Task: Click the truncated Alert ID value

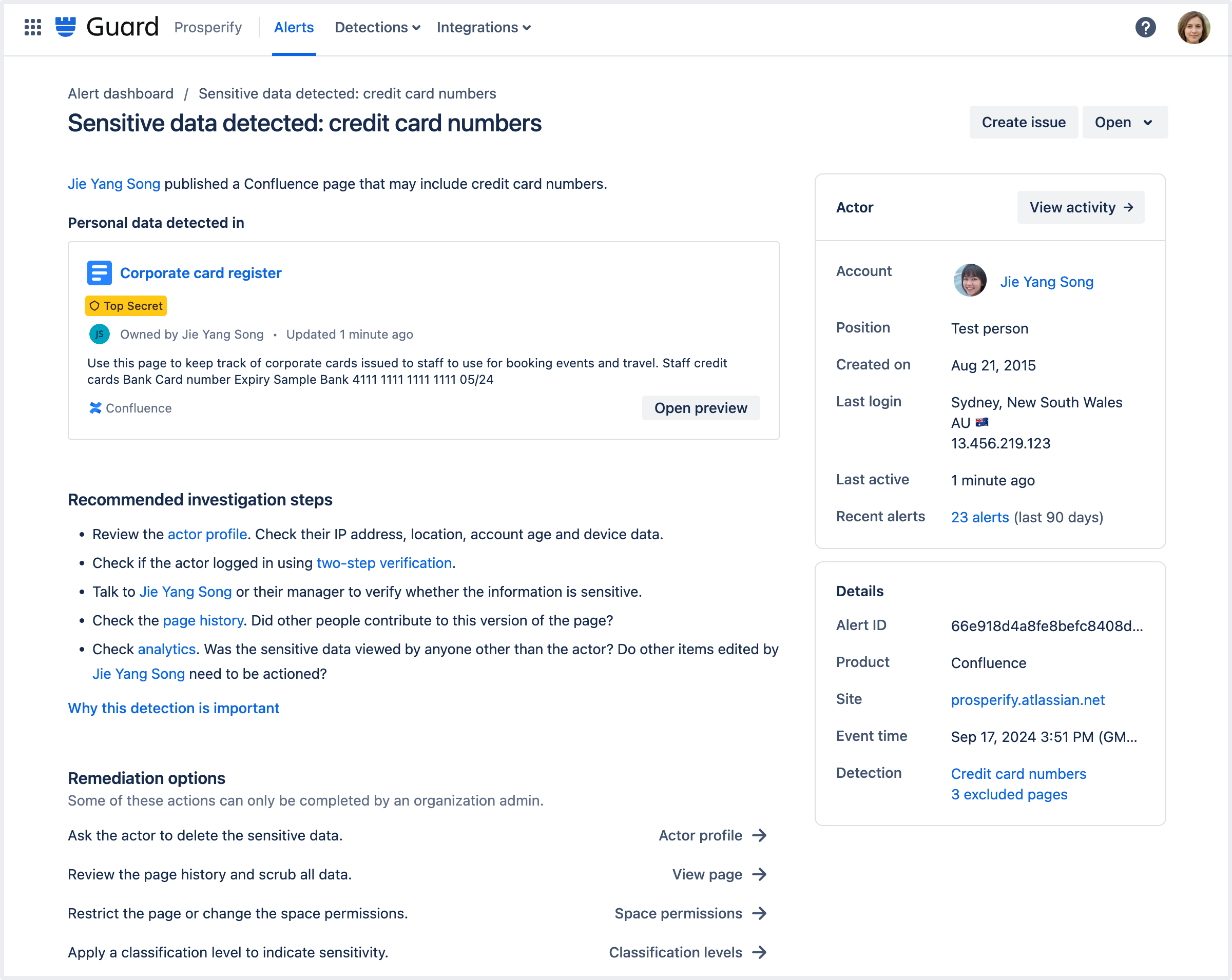Action: [1047, 625]
